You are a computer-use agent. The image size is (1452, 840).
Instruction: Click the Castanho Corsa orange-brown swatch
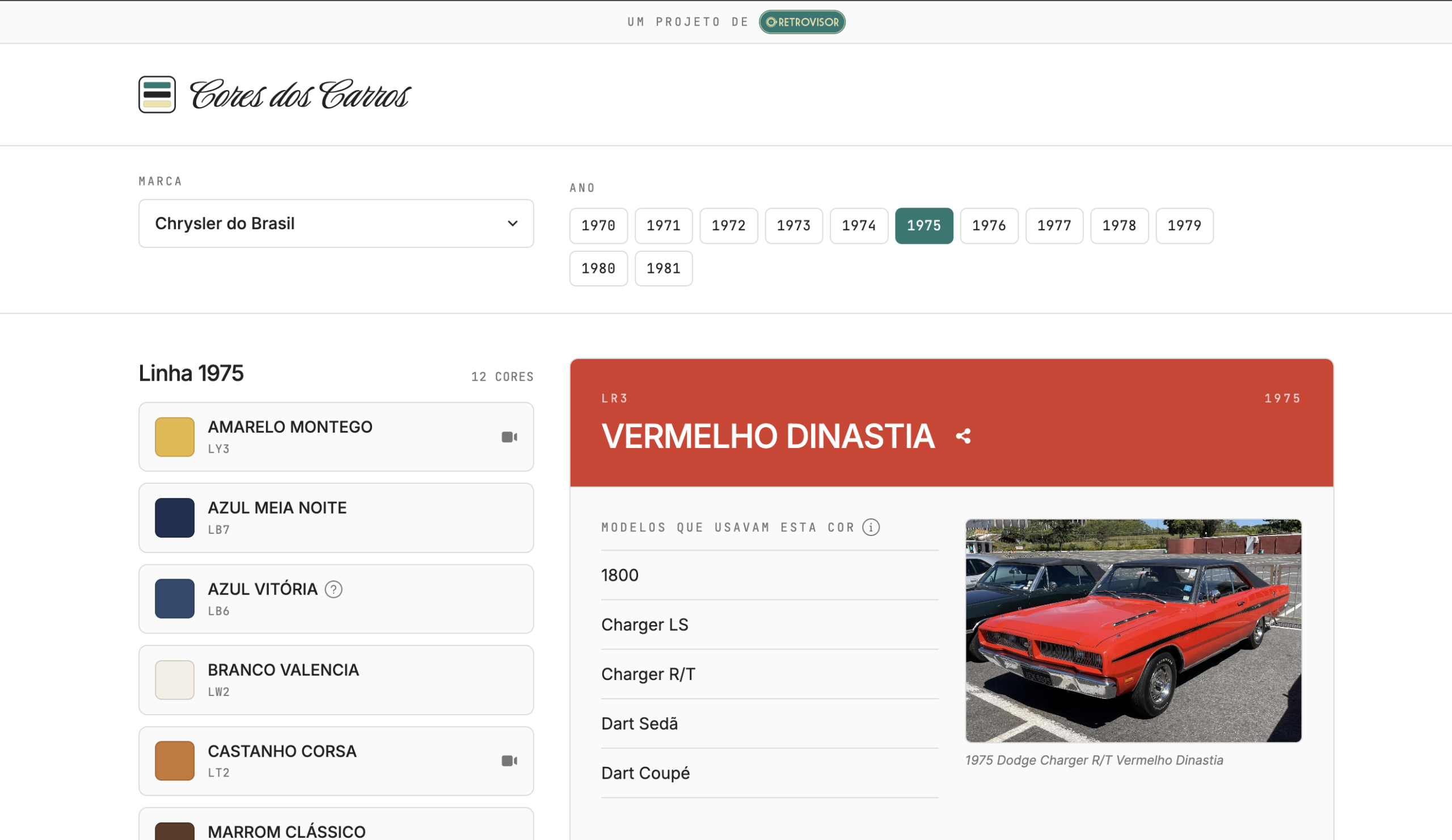[x=175, y=761]
